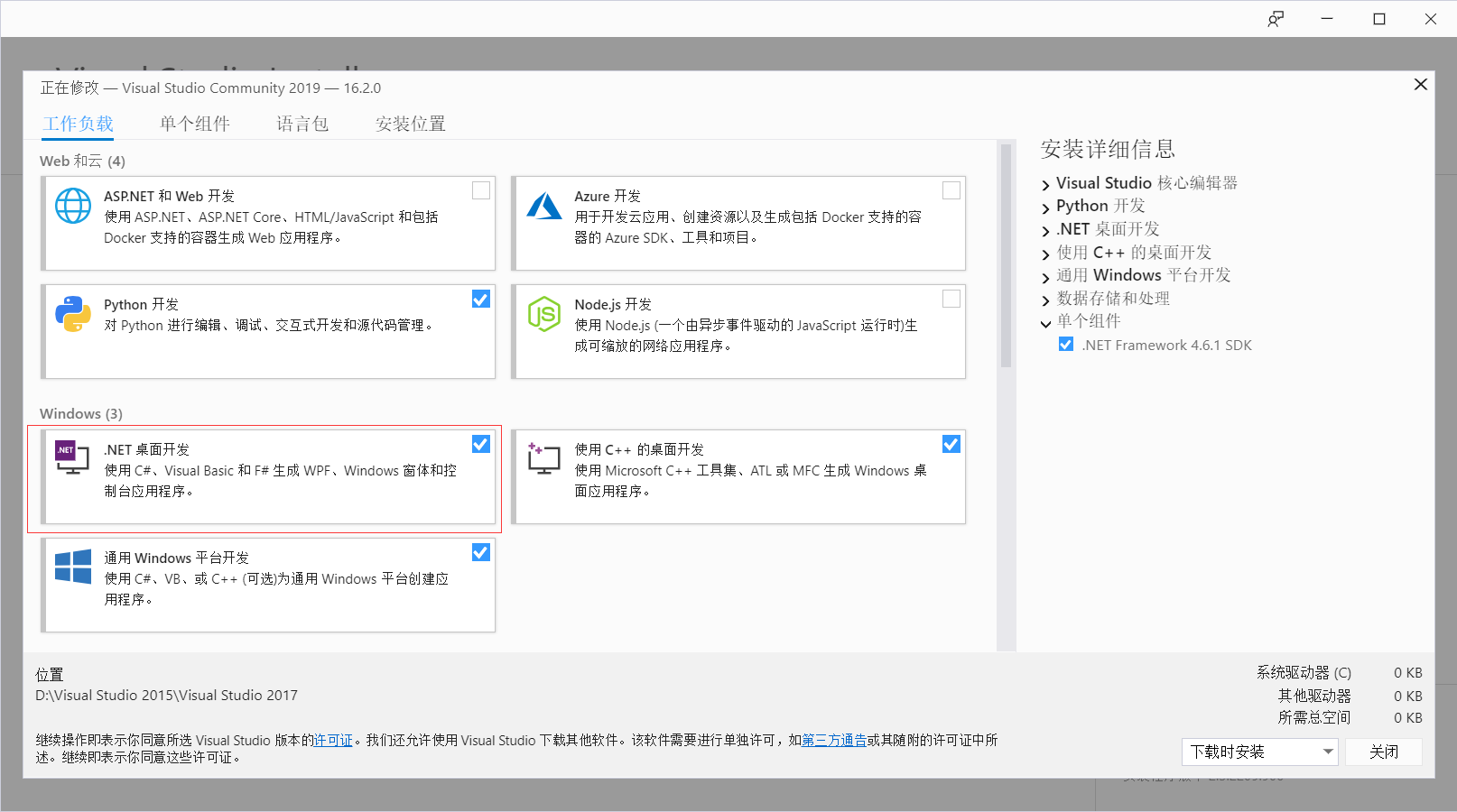
Task: Open the 下载时安装 dropdown arrow
Action: [x=1328, y=752]
